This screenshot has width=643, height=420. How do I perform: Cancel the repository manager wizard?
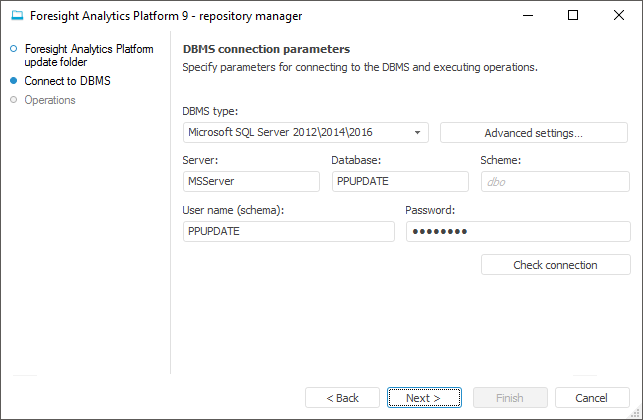591,398
